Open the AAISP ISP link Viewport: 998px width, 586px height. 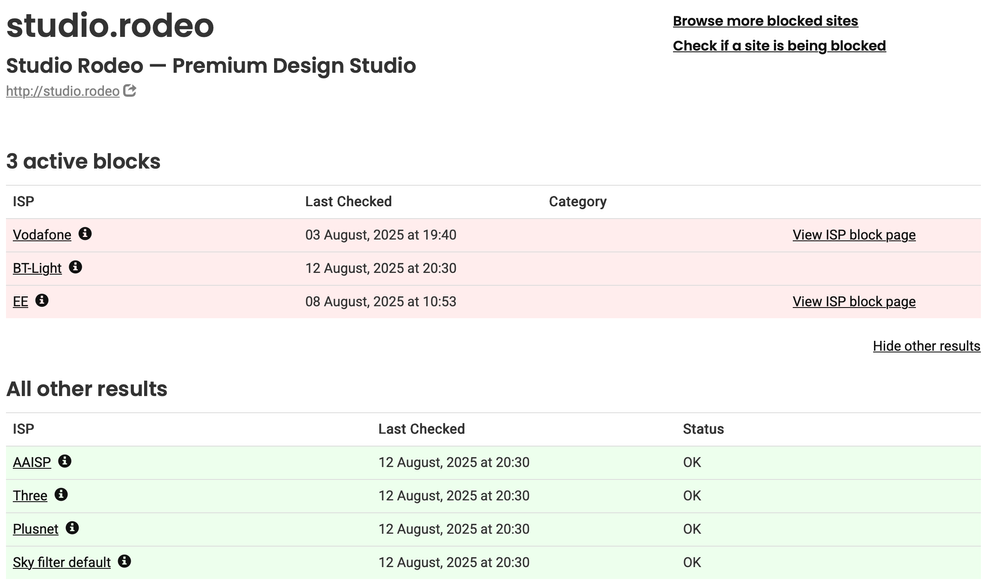click(31, 462)
